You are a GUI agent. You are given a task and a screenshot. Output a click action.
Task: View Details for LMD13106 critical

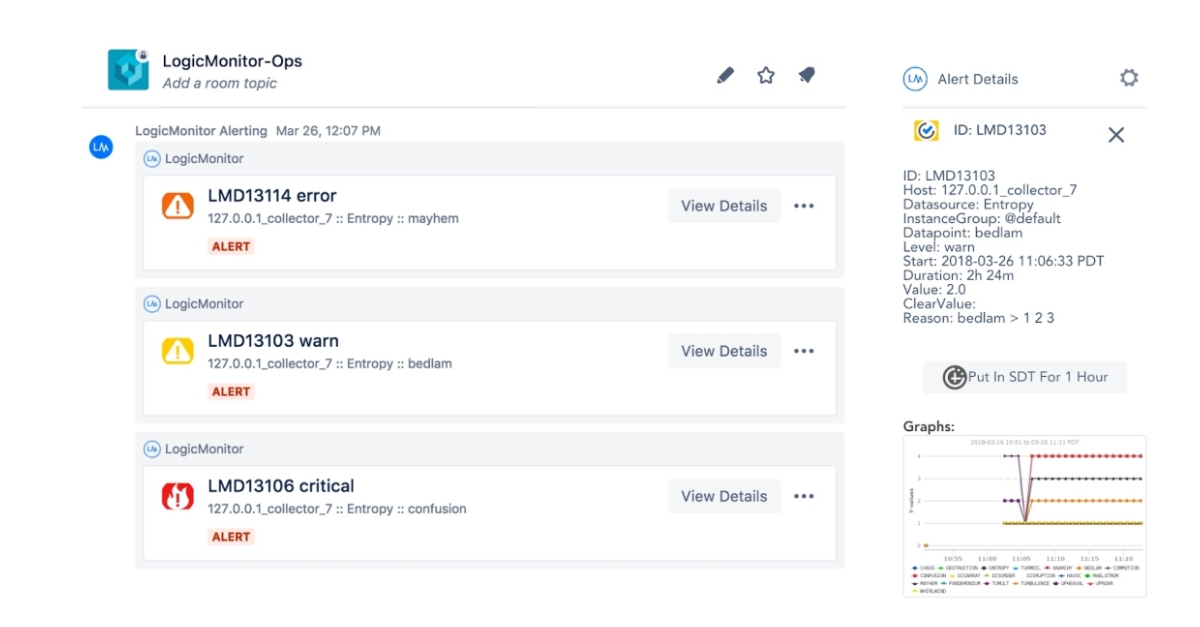(724, 496)
